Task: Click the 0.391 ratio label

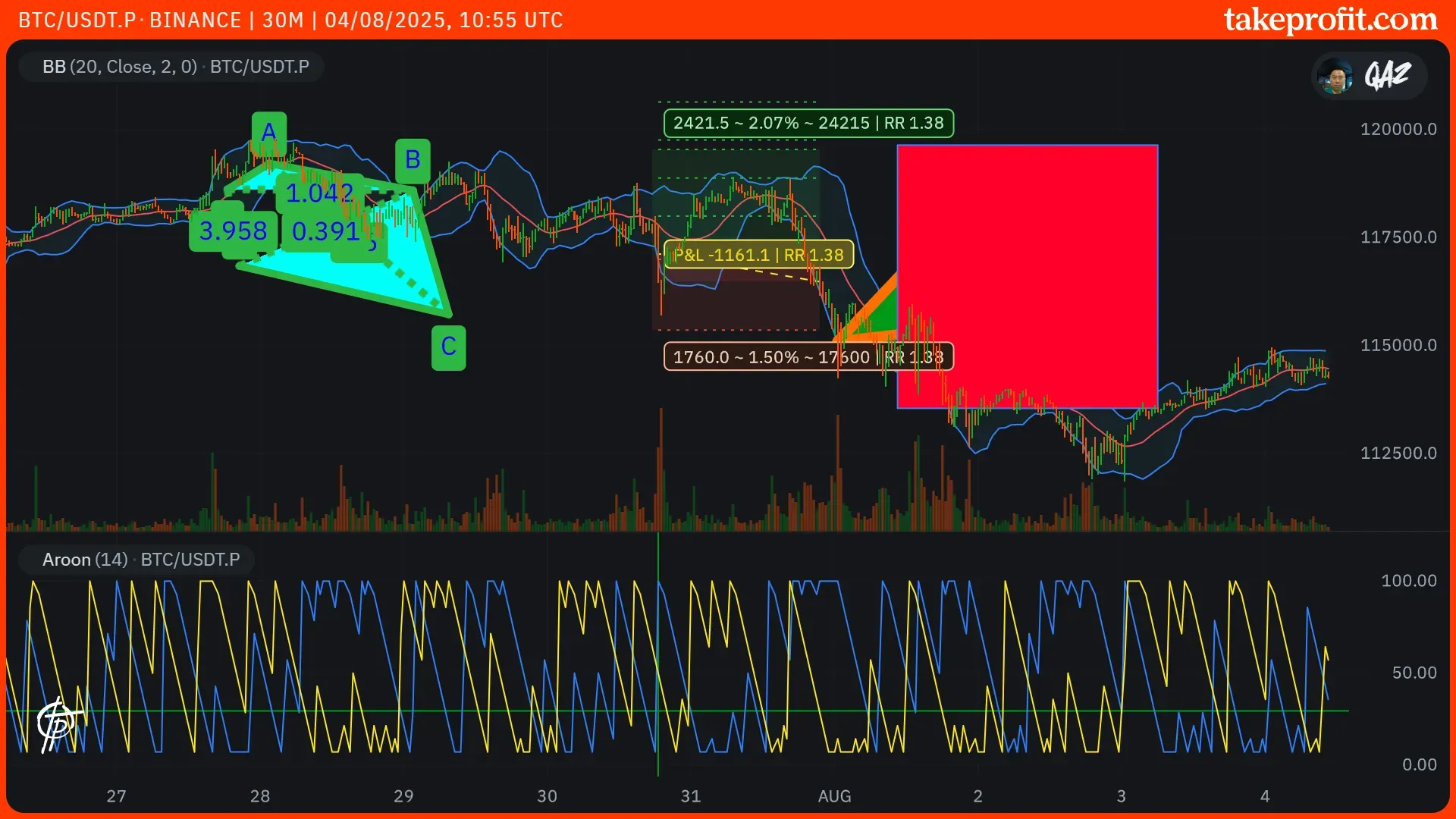Action: [326, 231]
